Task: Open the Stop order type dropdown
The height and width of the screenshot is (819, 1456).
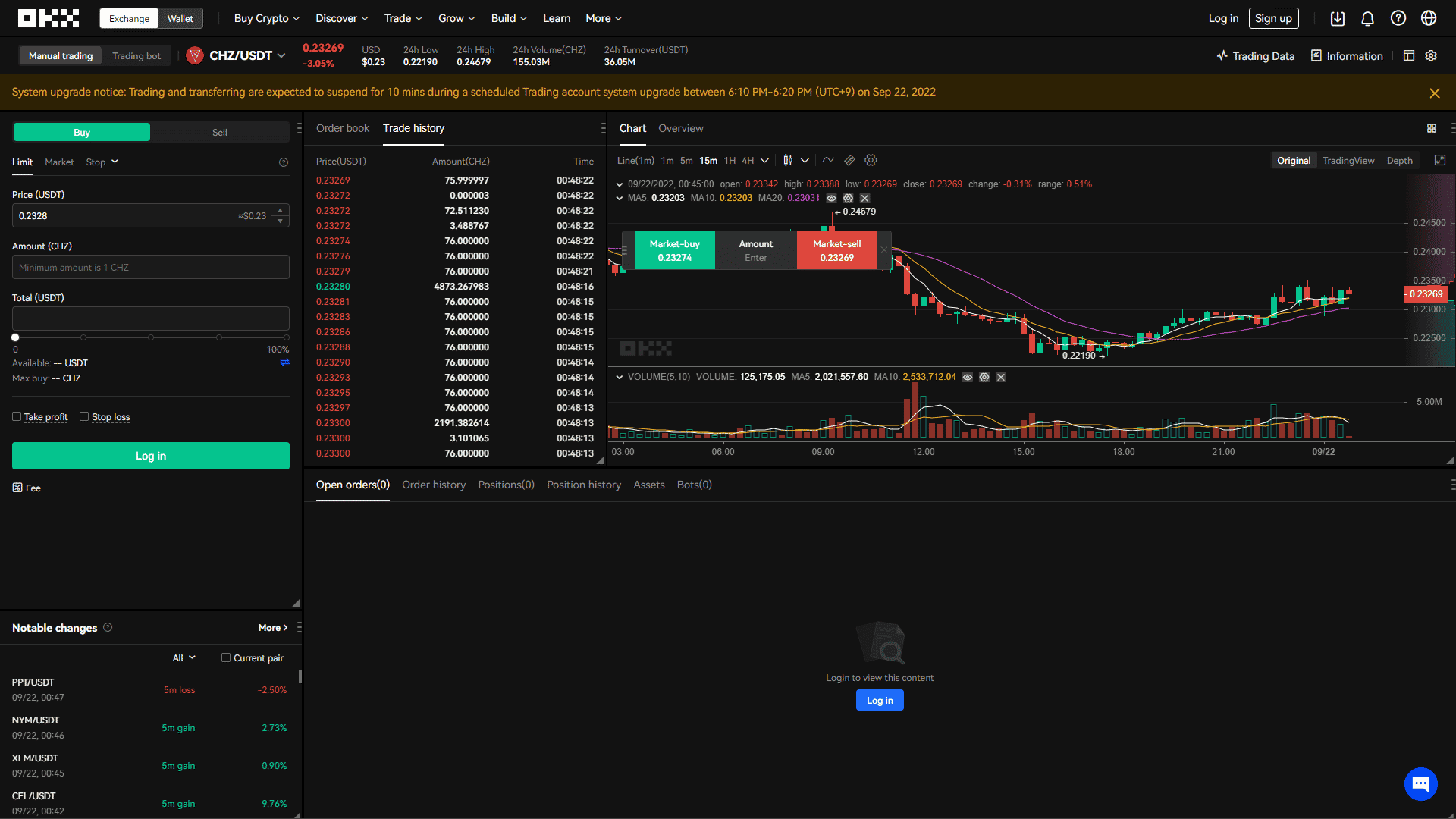Action: tap(102, 162)
